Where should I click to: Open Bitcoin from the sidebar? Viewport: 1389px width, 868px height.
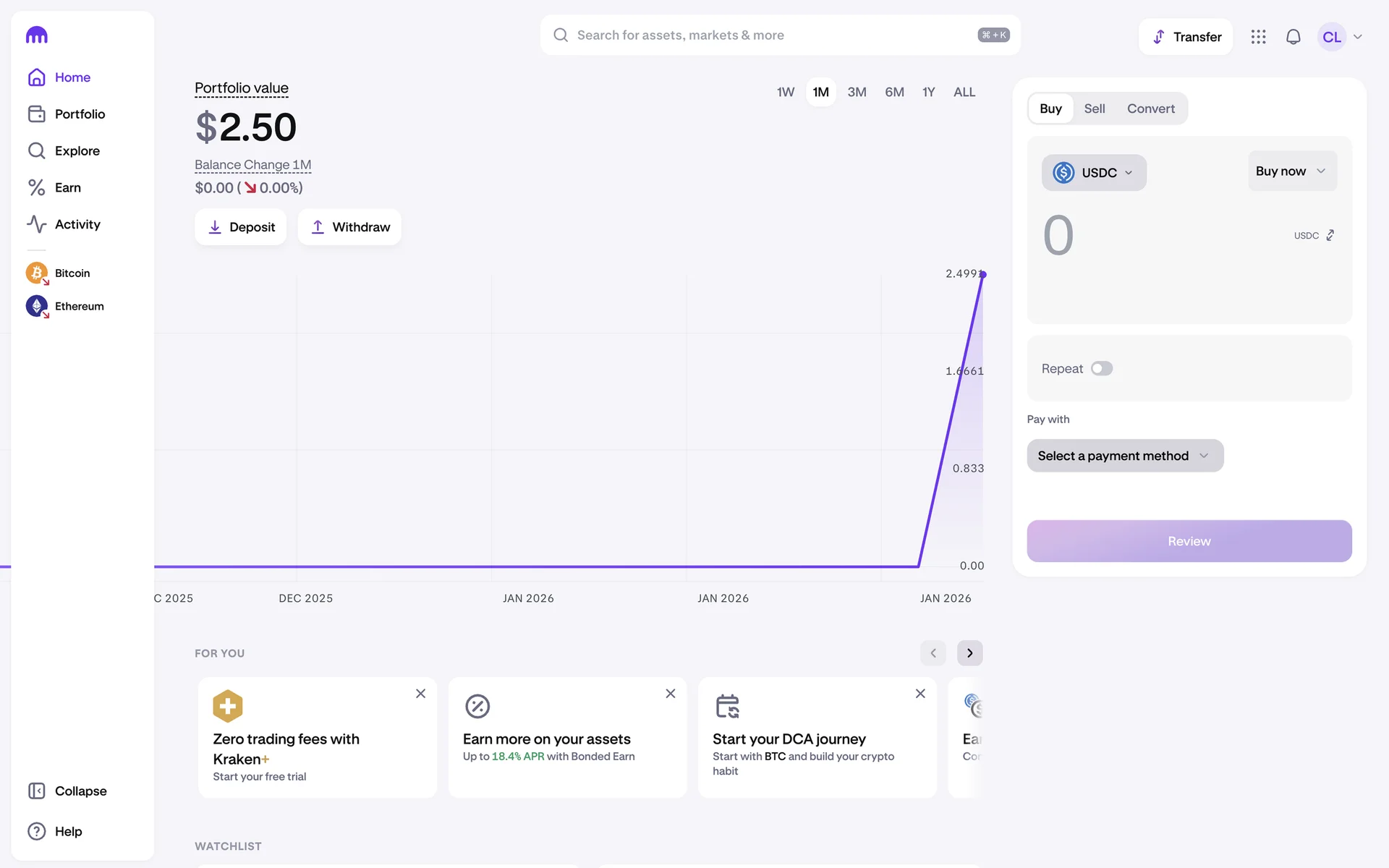[72, 273]
